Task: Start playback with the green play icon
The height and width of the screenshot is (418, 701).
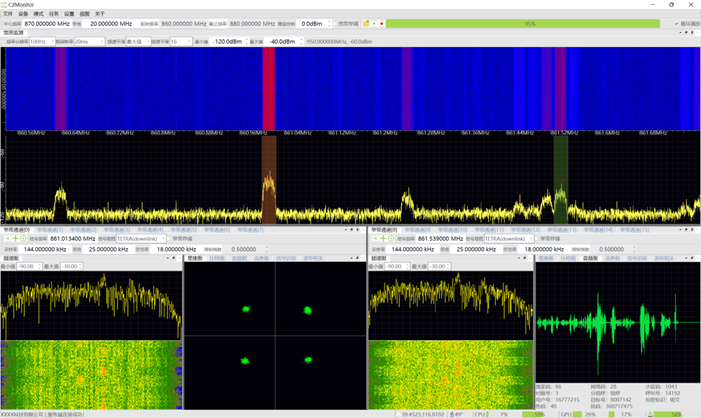Action: tap(374, 23)
